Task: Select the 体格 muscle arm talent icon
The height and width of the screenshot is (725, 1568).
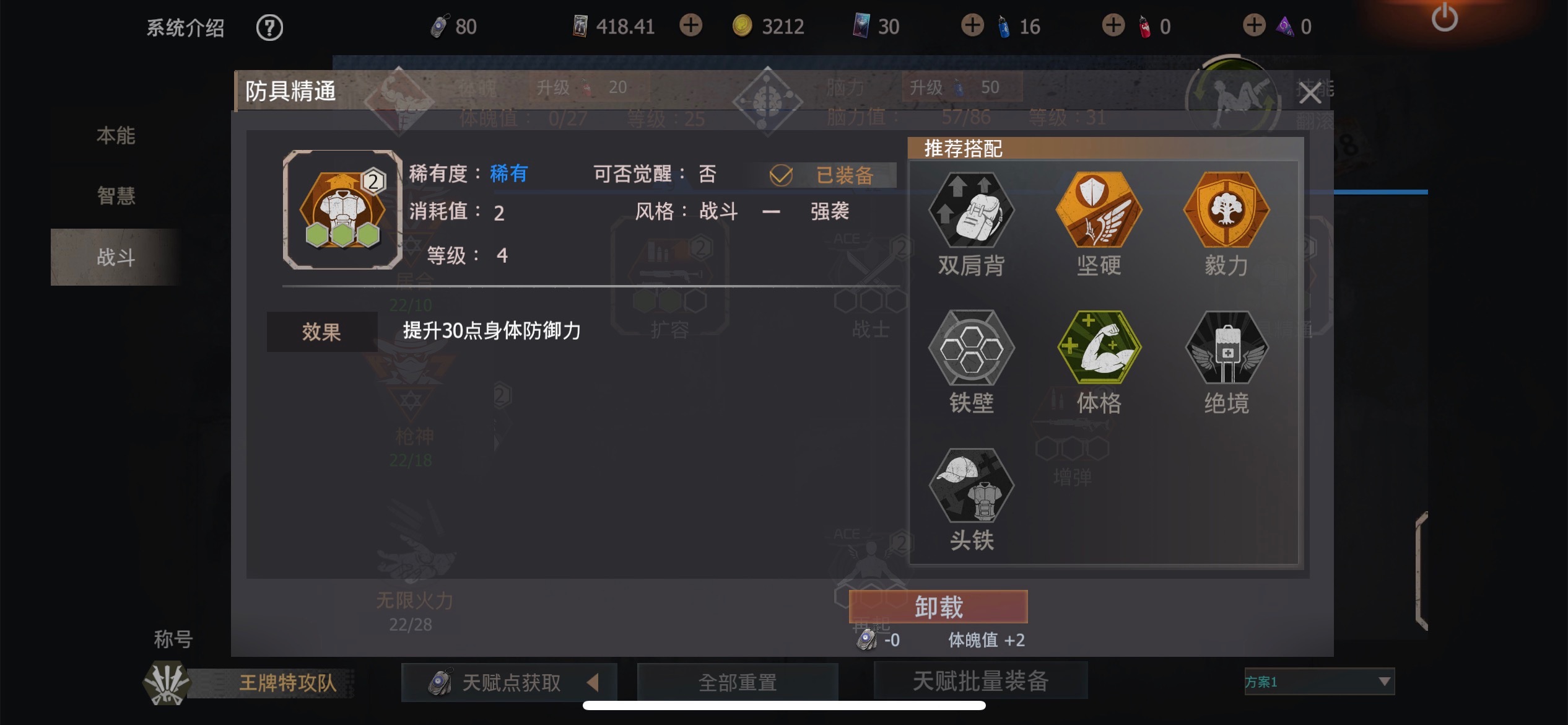Action: pos(1099,348)
